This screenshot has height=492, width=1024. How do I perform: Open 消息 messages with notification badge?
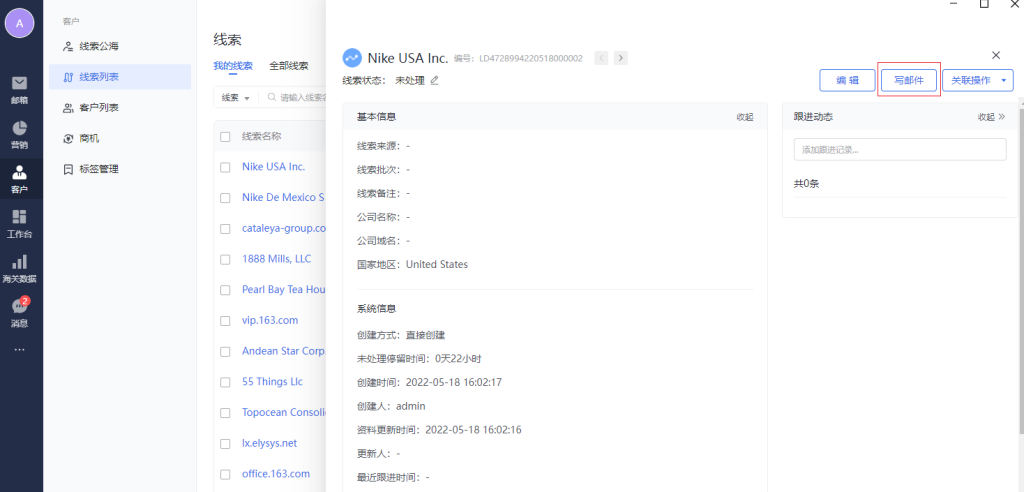coord(19,312)
